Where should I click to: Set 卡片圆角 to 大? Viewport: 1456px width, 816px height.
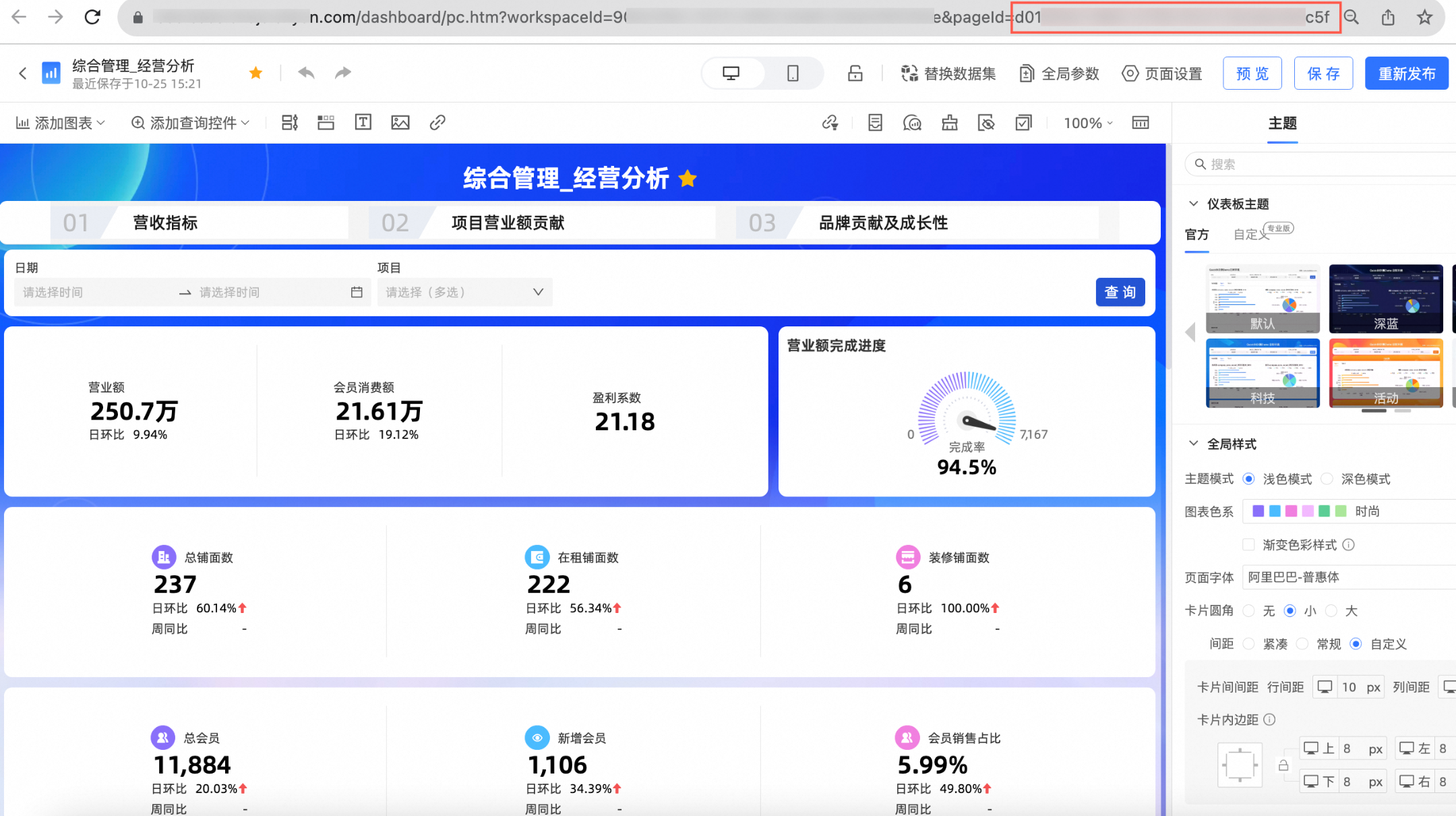pyautogui.click(x=1331, y=610)
